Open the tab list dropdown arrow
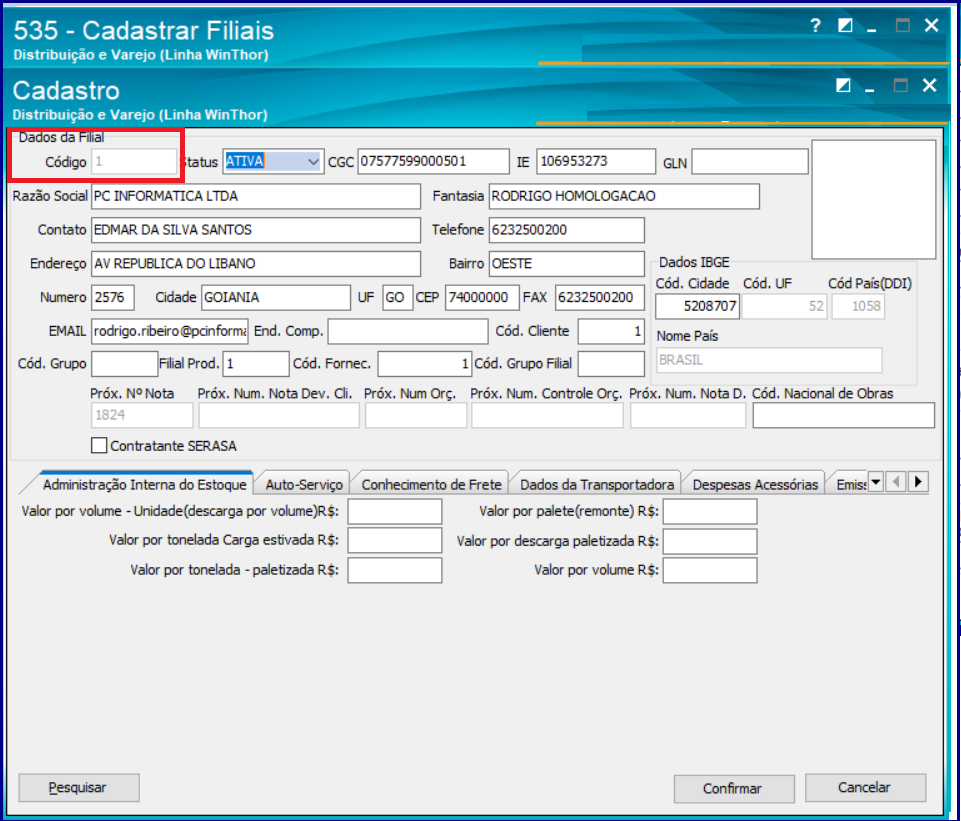Screen dimensions: 961x821 (876, 482)
